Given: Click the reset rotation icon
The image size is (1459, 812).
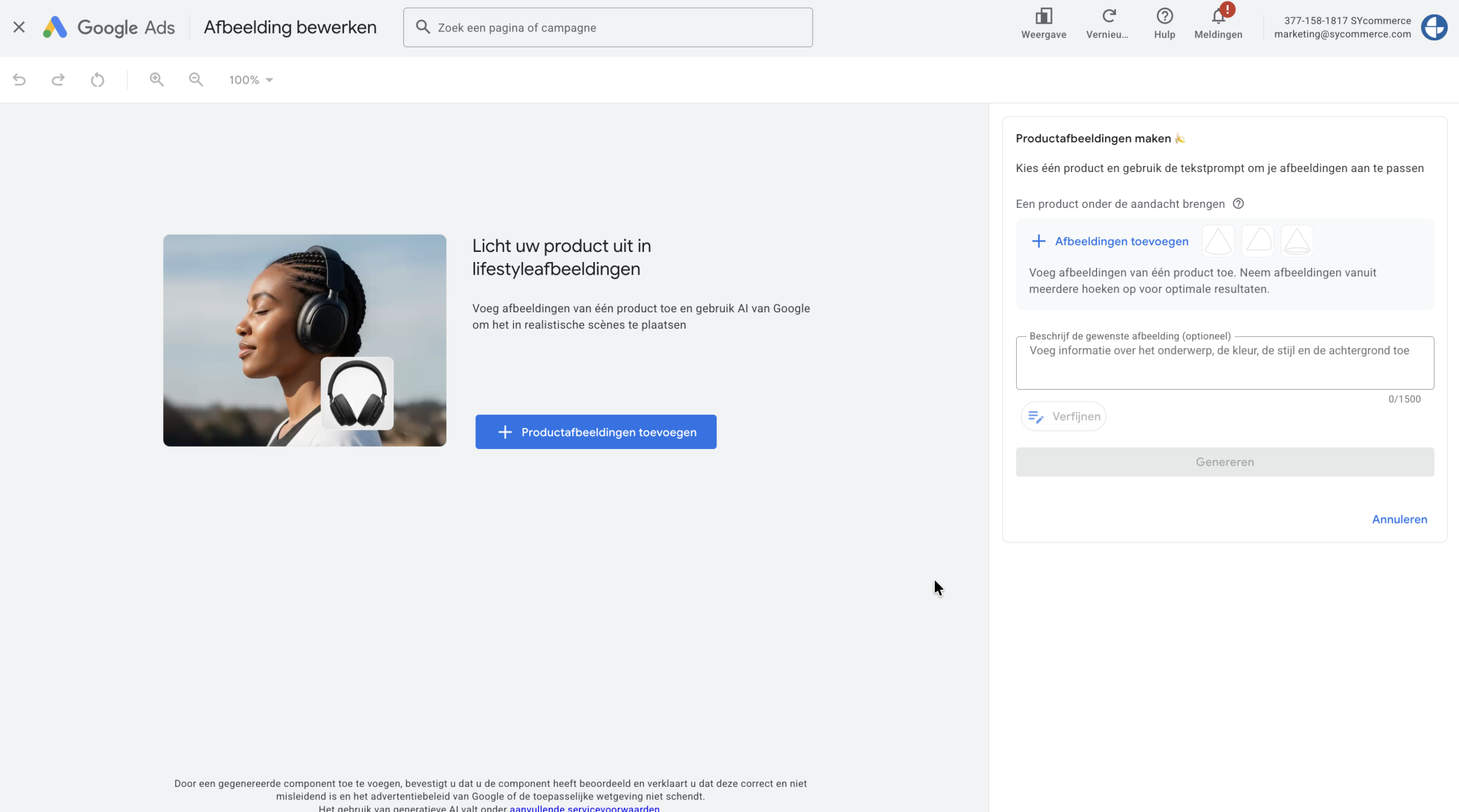Looking at the screenshot, I should (x=97, y=80).
